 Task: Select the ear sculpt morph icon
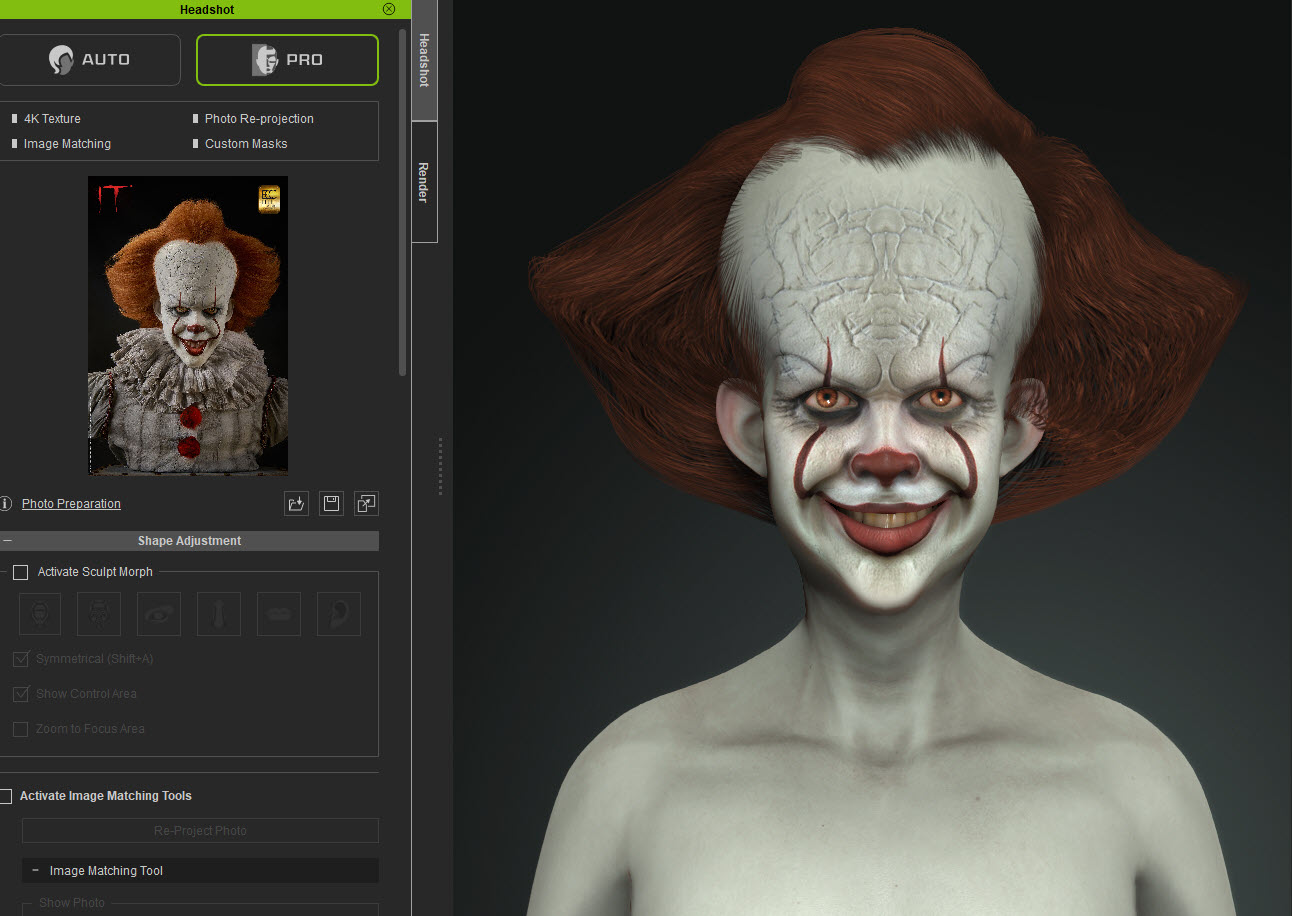[x=339, y=614]
